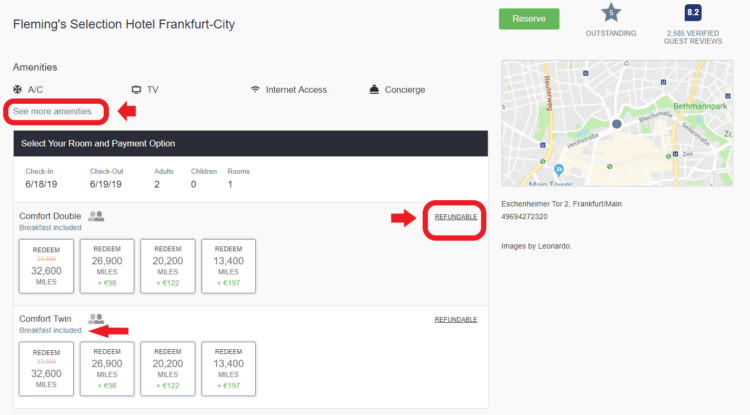Open Comfort Twin REFUNDABLE policy link
Screen dimensions: 750x415
point(456,319)
